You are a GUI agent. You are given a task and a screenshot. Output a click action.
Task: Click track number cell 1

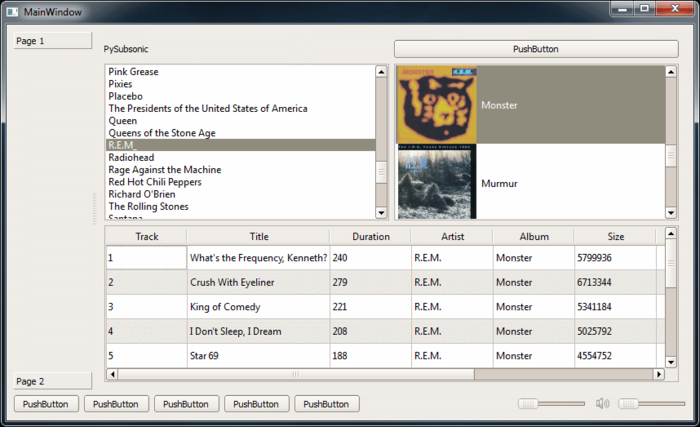146,258
